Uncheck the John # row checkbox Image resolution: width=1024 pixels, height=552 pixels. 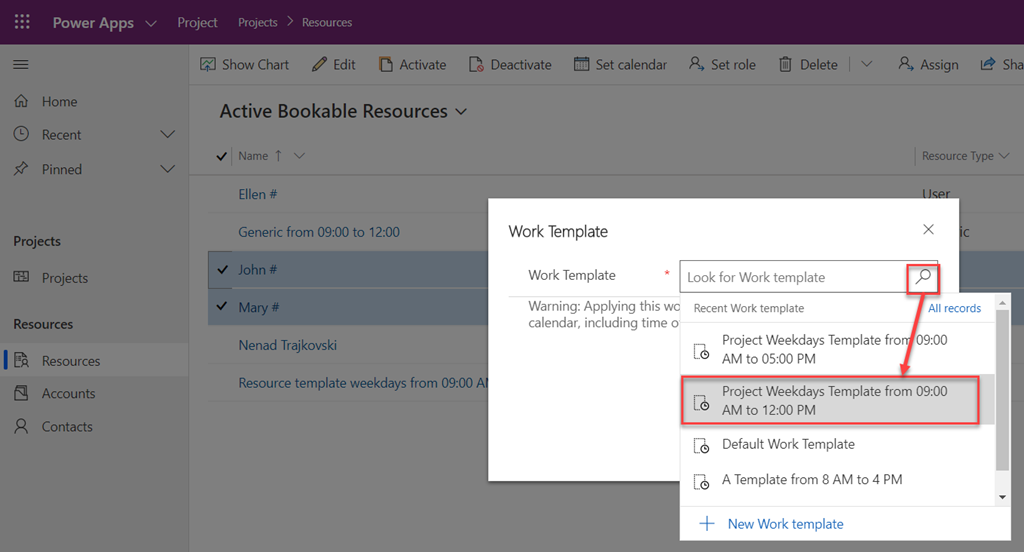(x=222, y=270)
